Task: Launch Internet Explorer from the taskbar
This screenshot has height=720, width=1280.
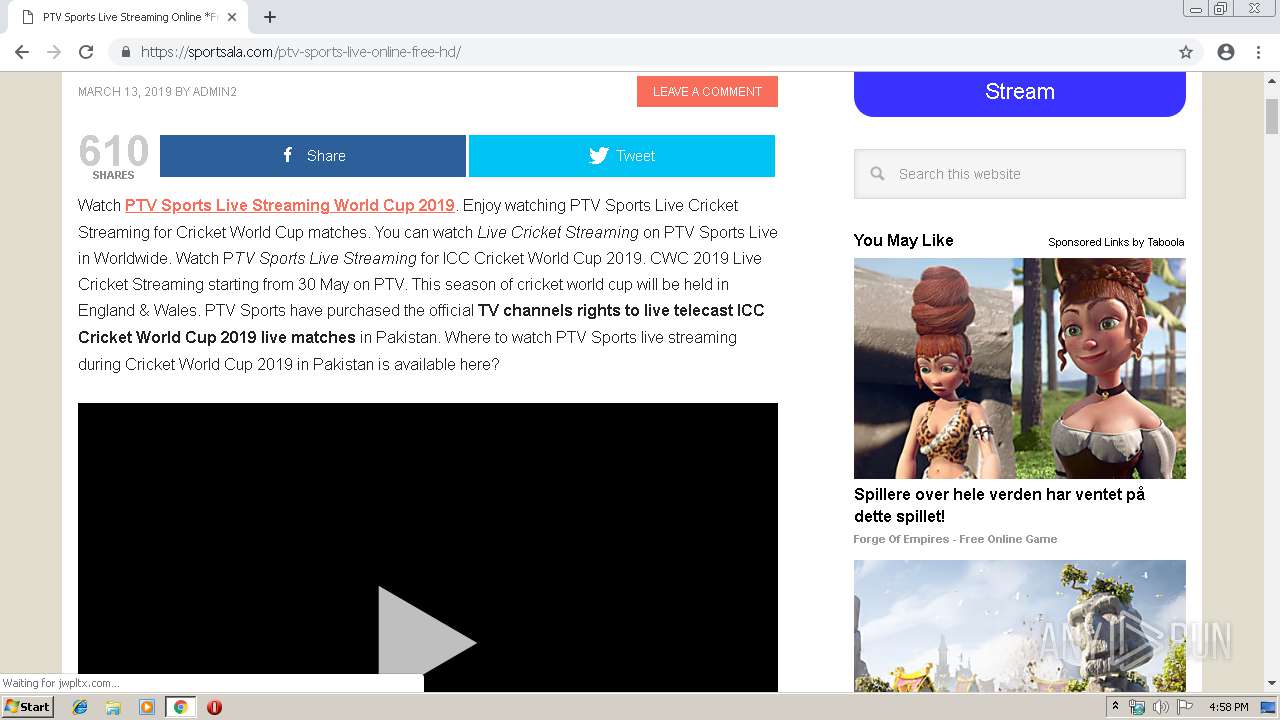Action: coord(80,707)
